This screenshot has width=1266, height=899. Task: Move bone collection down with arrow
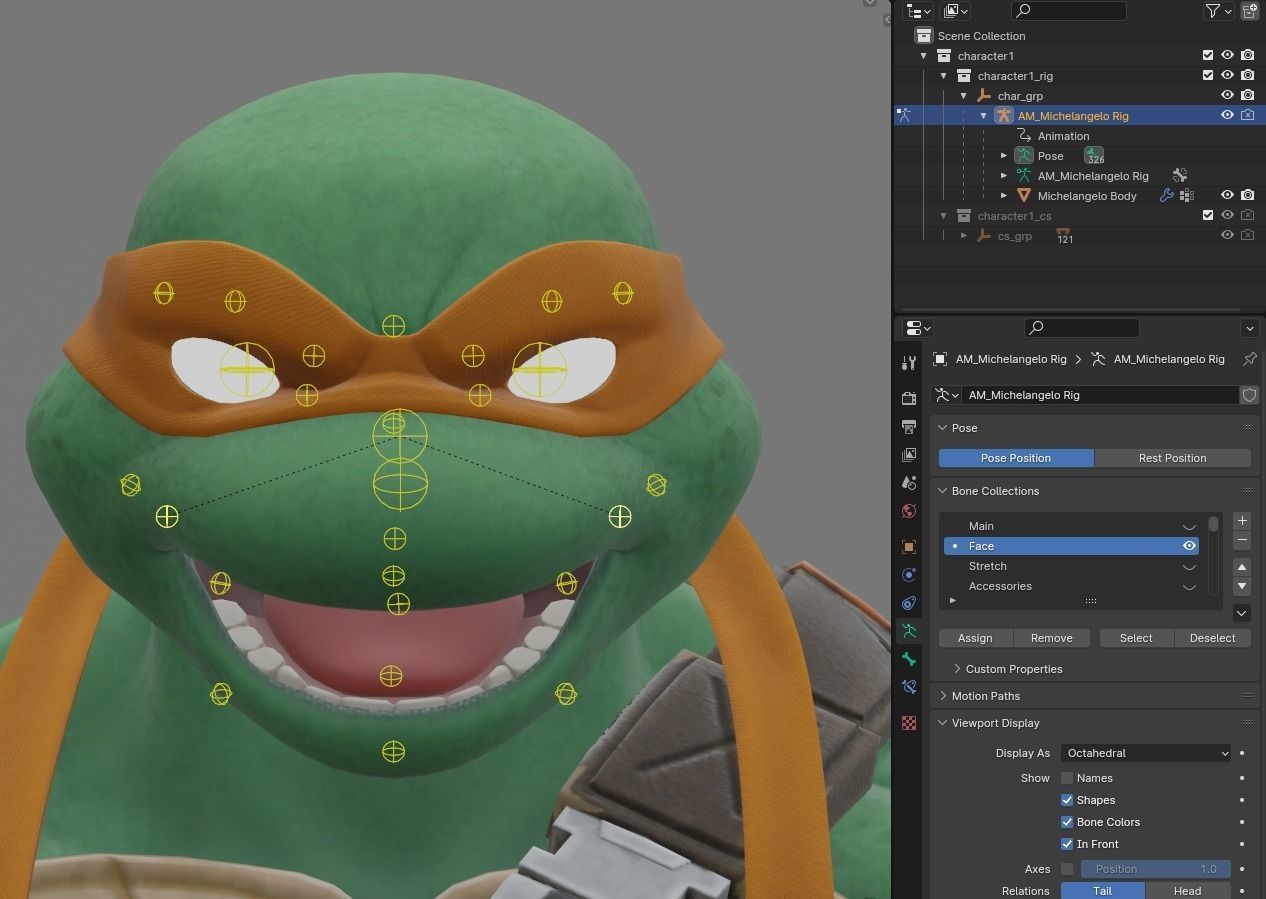pos(1242,587)
